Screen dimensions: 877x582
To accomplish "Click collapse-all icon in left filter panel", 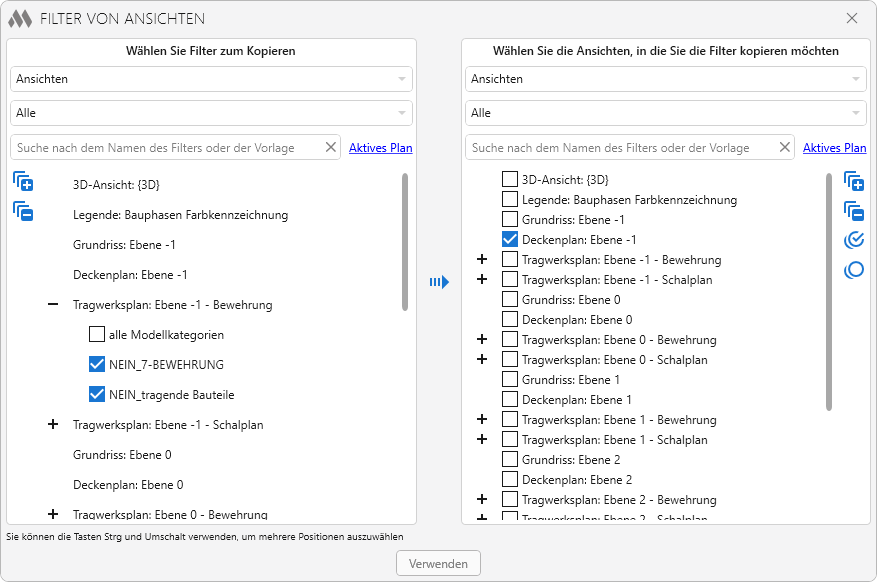I will pyautogui.click(x=23, y=211).
